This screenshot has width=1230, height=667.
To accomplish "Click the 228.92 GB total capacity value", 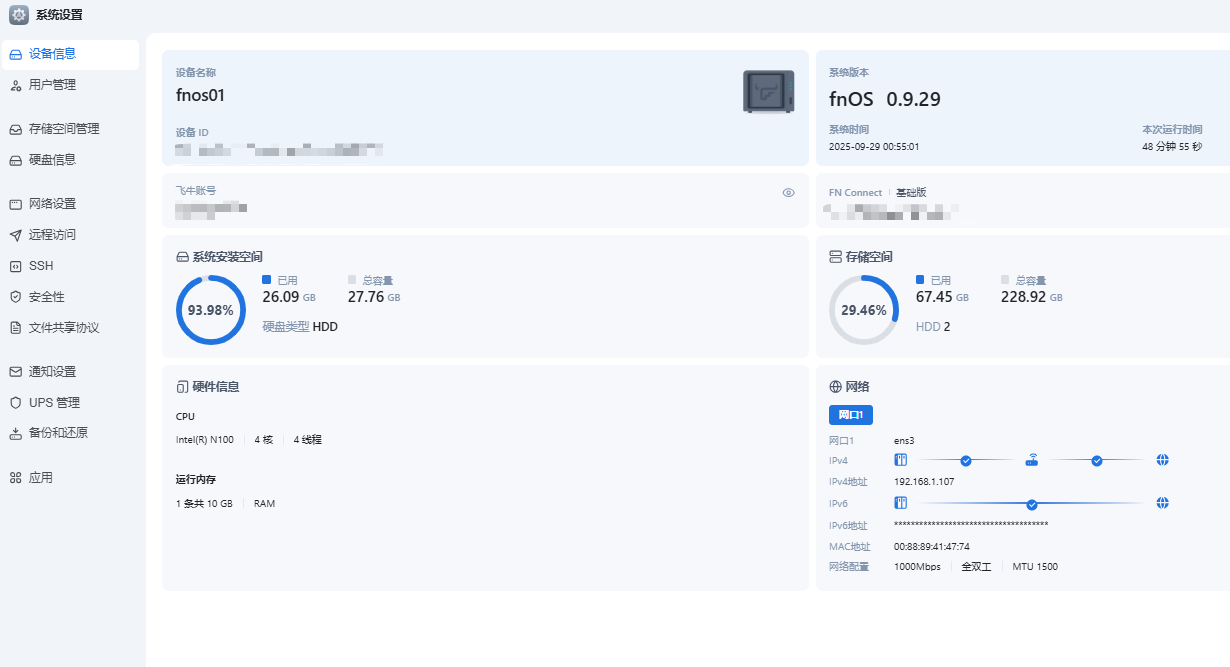I will click(x=1032, y=297).
